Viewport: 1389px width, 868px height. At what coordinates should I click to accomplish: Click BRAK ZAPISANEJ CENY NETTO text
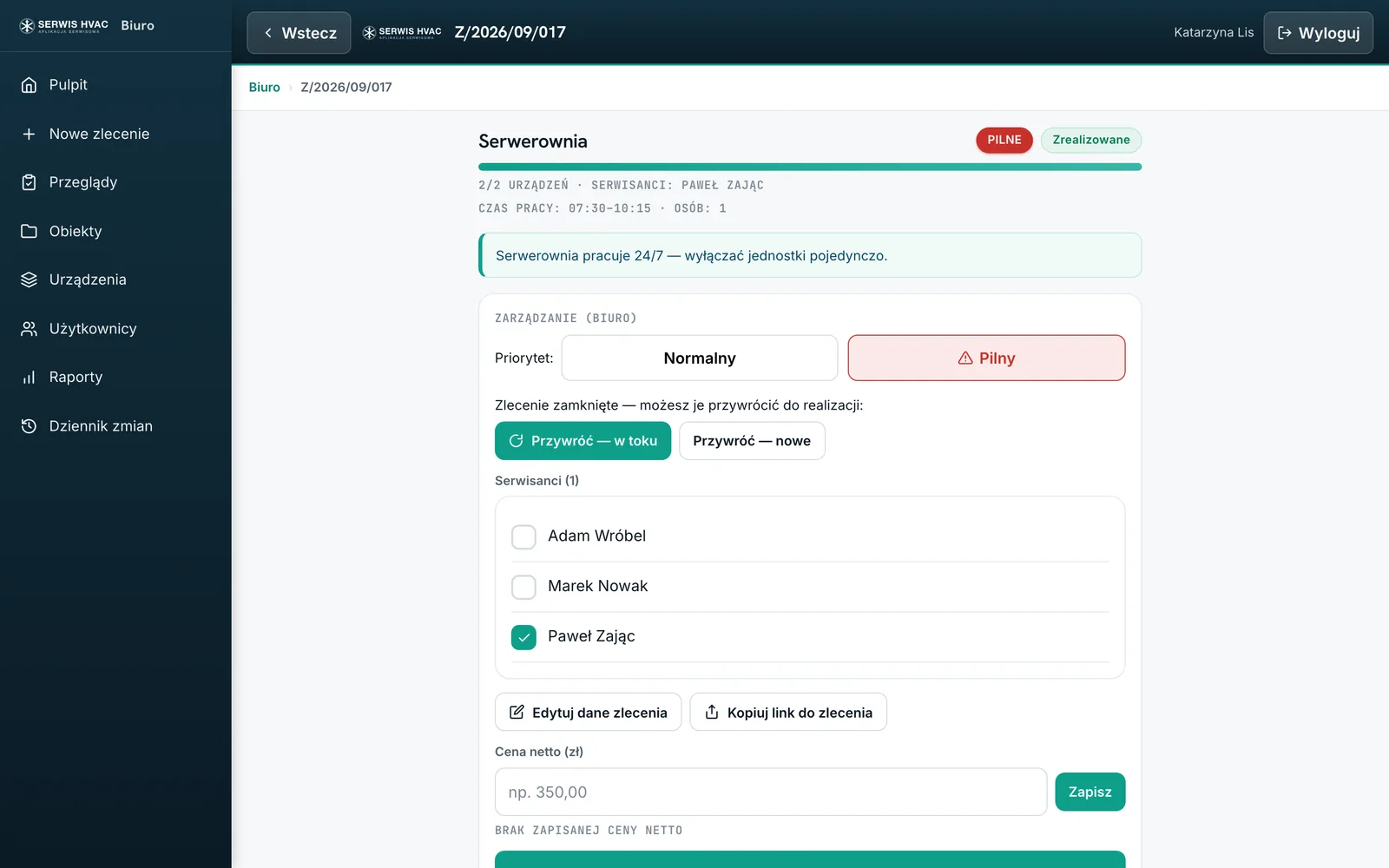[589, 831]
